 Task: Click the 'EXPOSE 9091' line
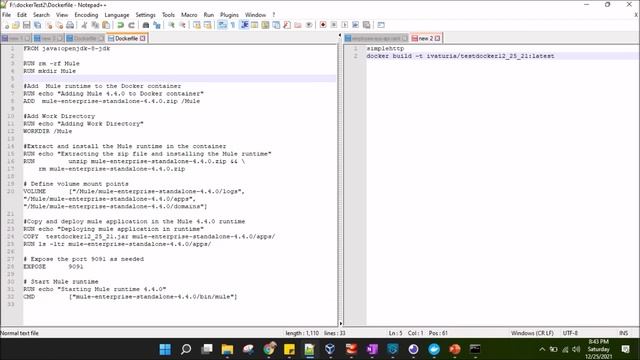(x=53, y=267)
